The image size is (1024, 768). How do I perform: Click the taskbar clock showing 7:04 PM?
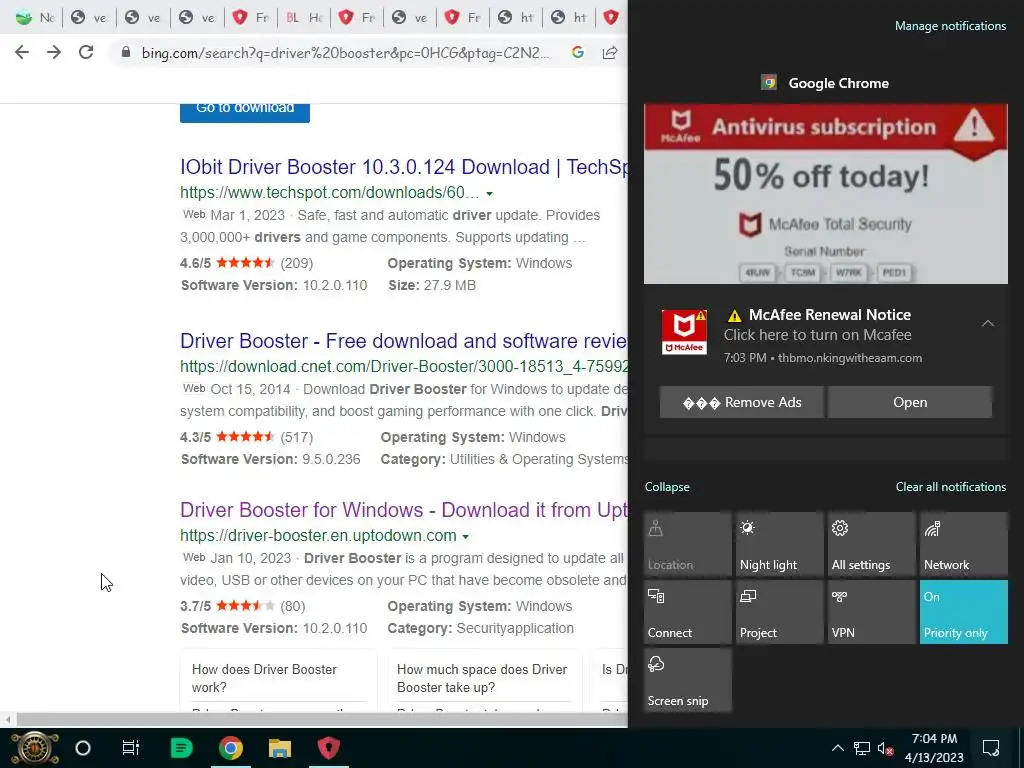point(934,748)
